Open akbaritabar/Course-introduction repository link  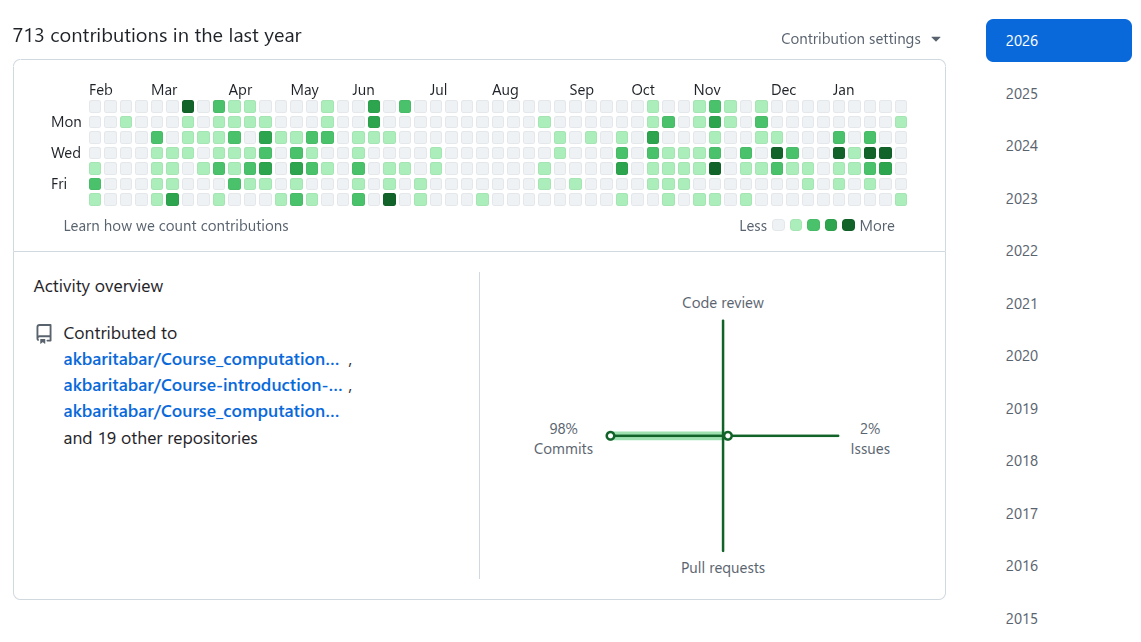tap(203, 385)
